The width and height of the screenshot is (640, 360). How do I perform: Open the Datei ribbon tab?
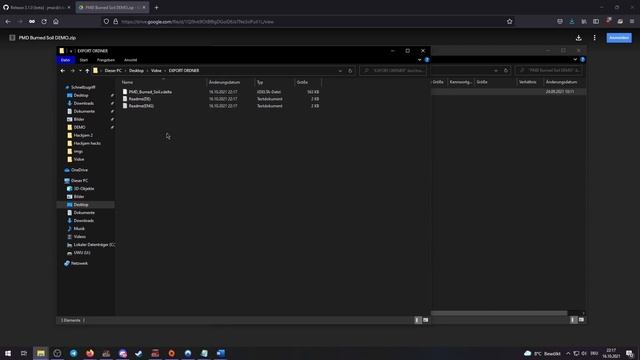click(x=65, y=60)
